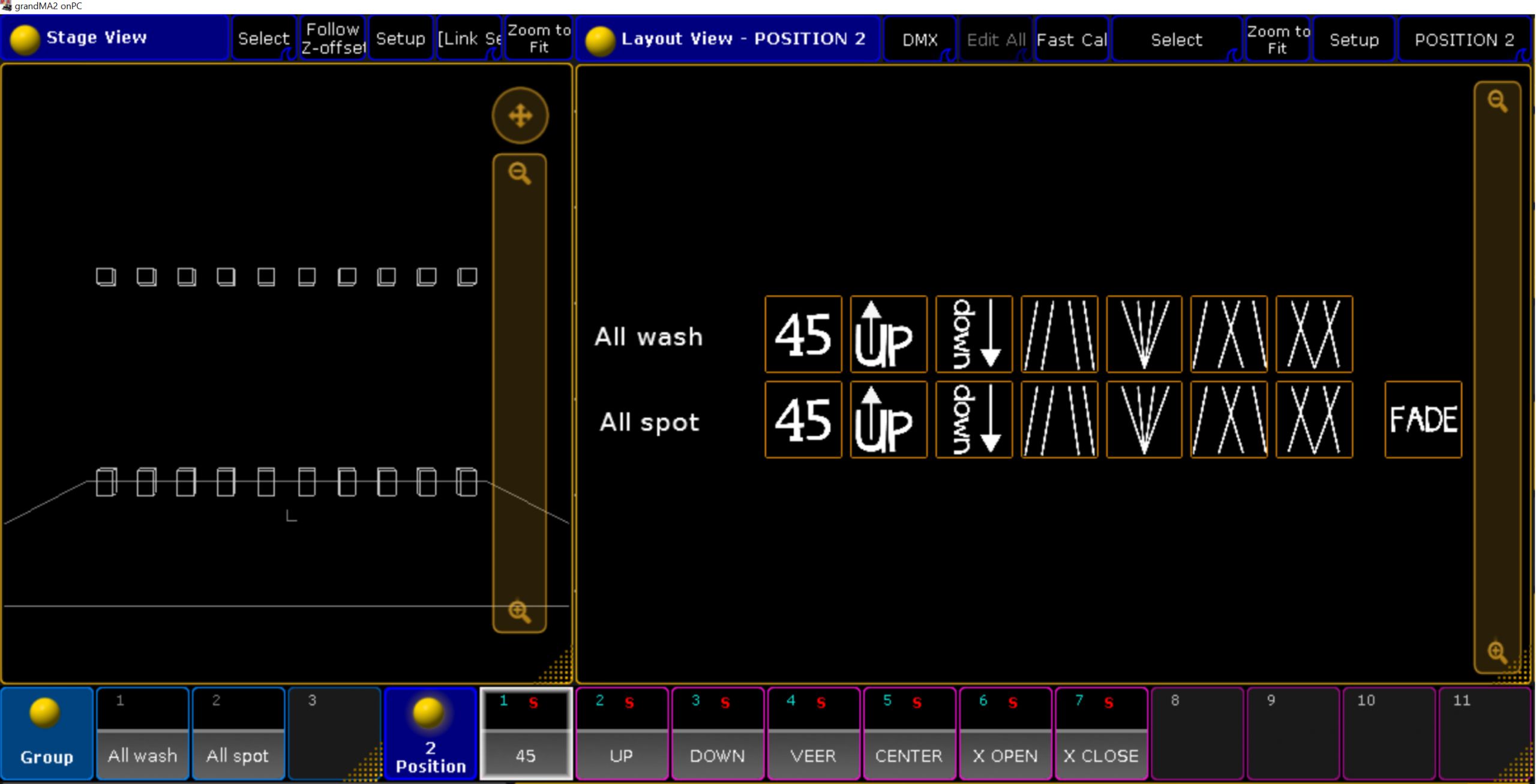
Task: Open the Link Selected dropdown in Stage View
Action: point(469,38)
